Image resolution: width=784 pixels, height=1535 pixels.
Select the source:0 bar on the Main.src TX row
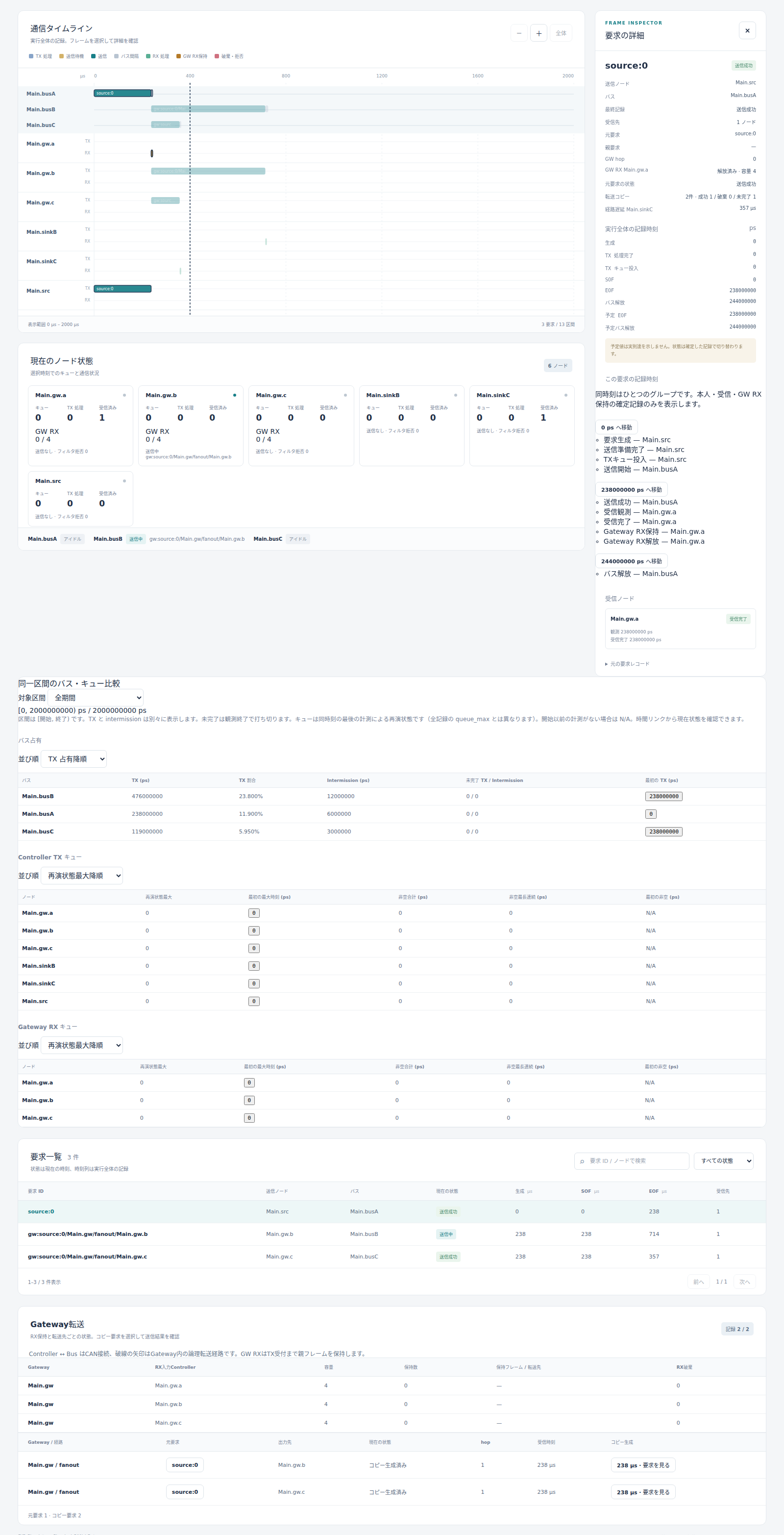(122, 289)
